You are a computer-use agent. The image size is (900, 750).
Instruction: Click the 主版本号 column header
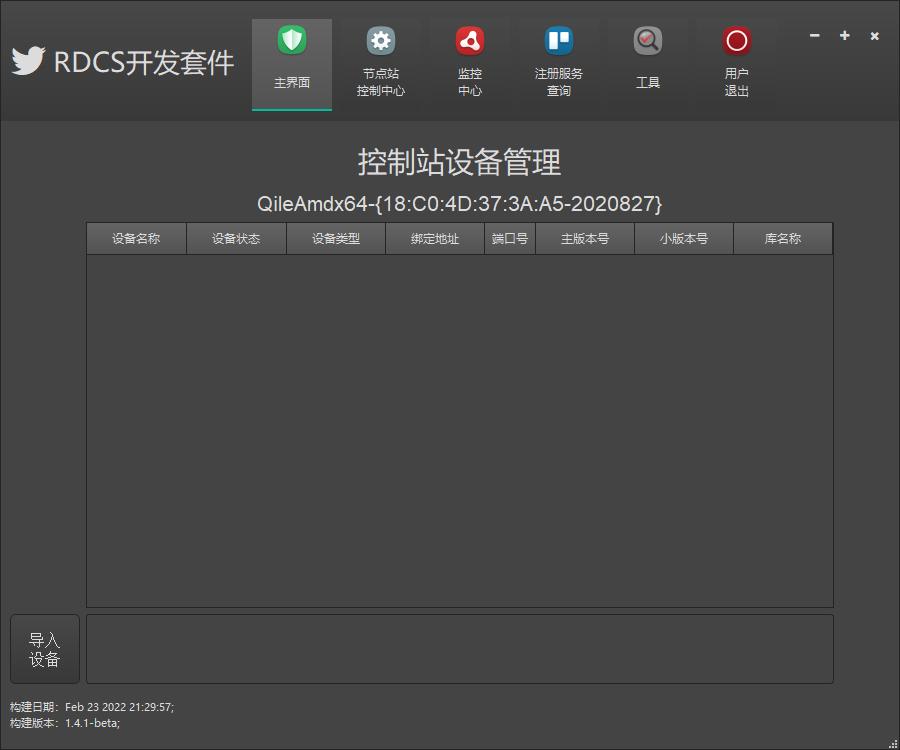[x=585, y=239]
